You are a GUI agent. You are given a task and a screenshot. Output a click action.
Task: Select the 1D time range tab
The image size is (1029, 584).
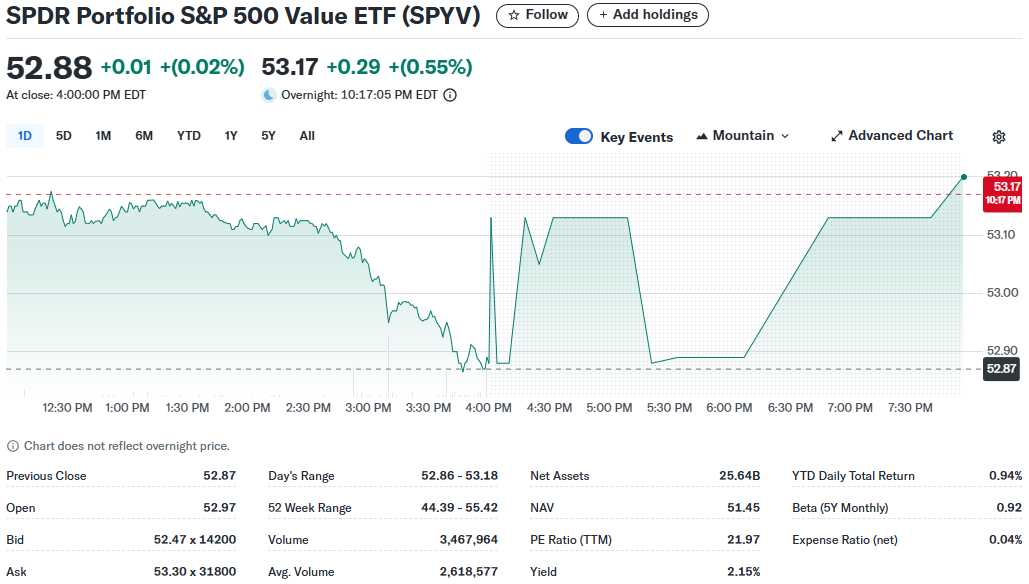(x=25, y=136)
